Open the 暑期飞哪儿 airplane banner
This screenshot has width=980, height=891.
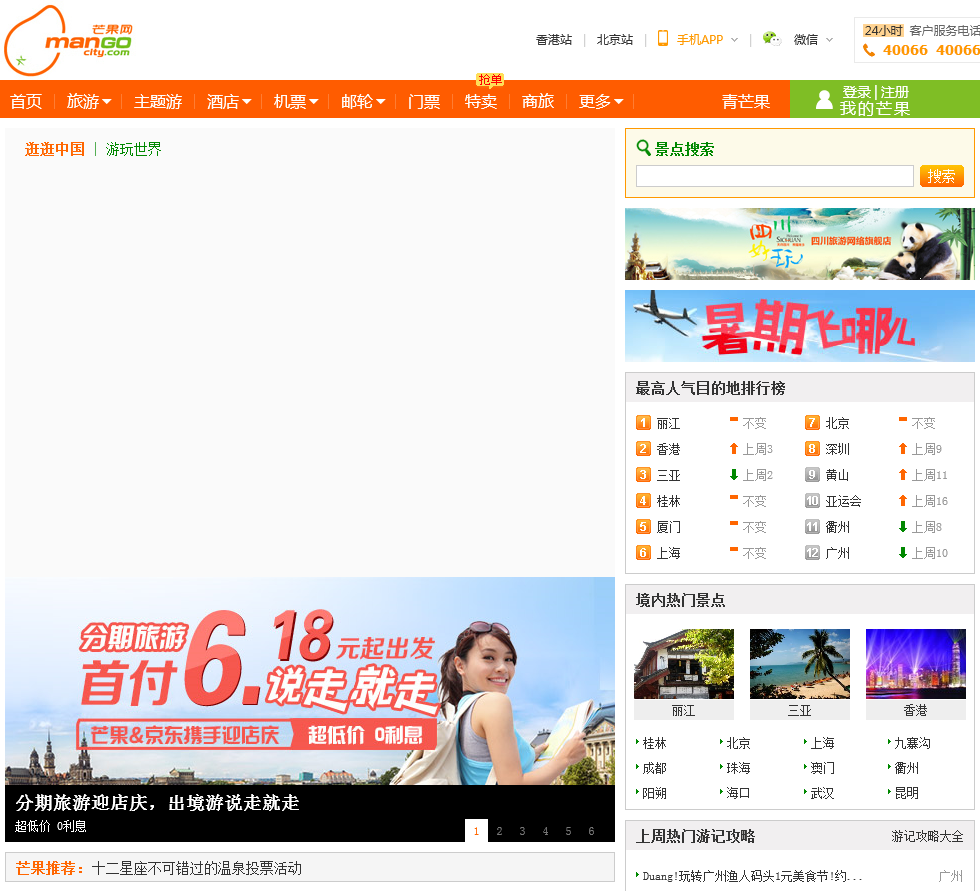[799, 326]
